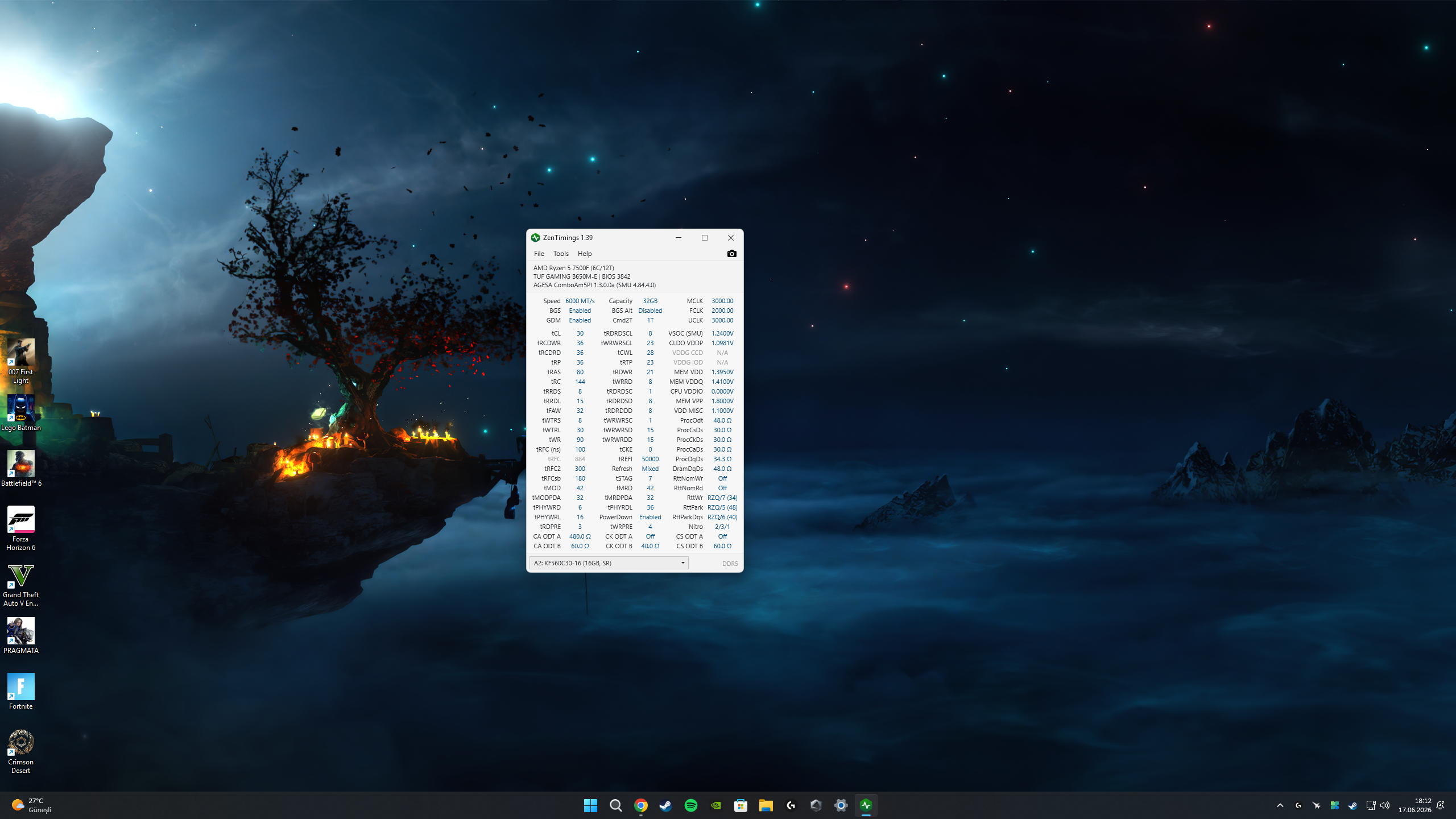Click the MEM VDD value 1.3950V
Viewport: 1456px width, 819px height.
click(x=722, y=372)
